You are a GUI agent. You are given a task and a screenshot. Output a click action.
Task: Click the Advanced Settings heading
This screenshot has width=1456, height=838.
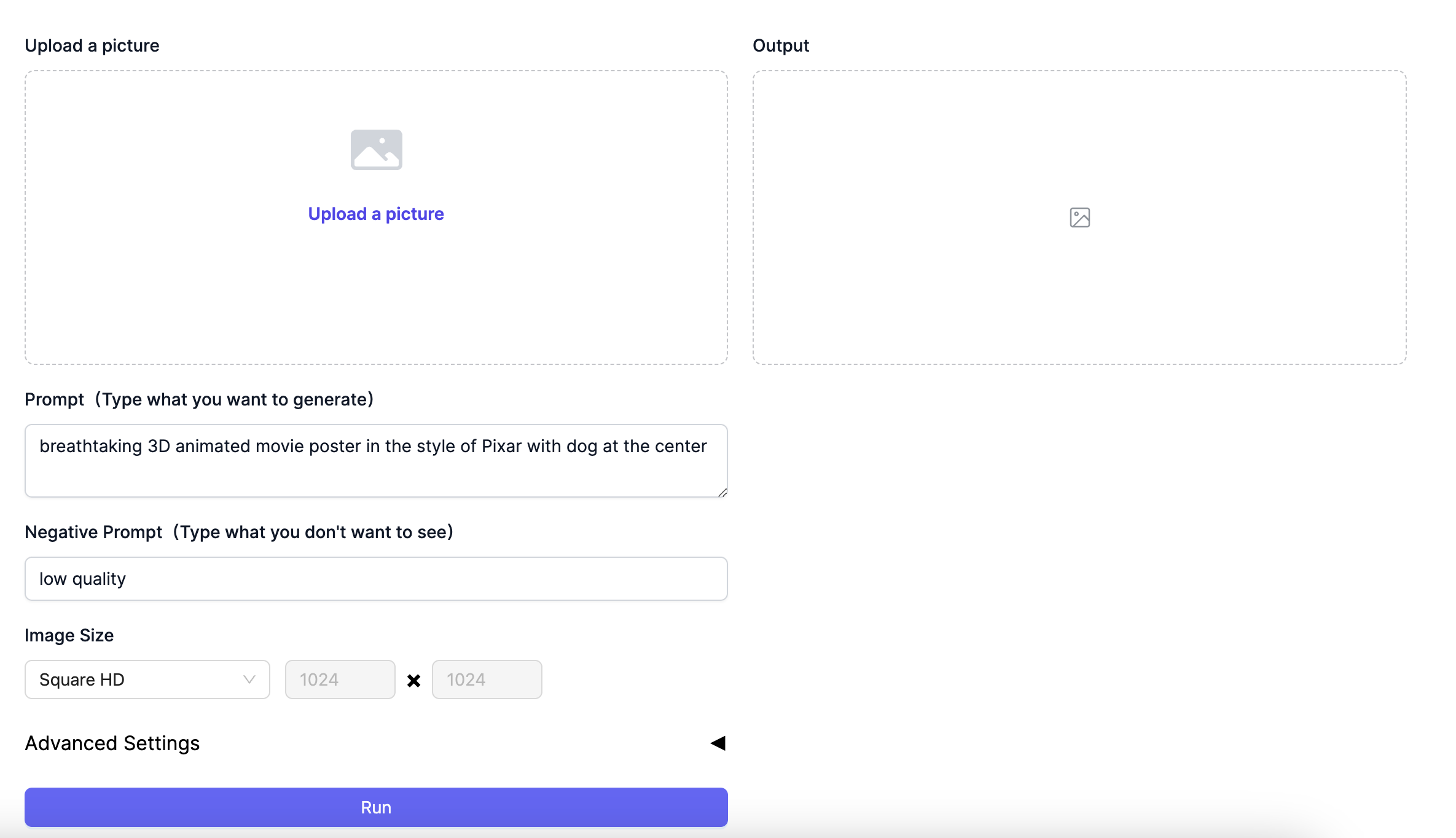tap(112, 743)
